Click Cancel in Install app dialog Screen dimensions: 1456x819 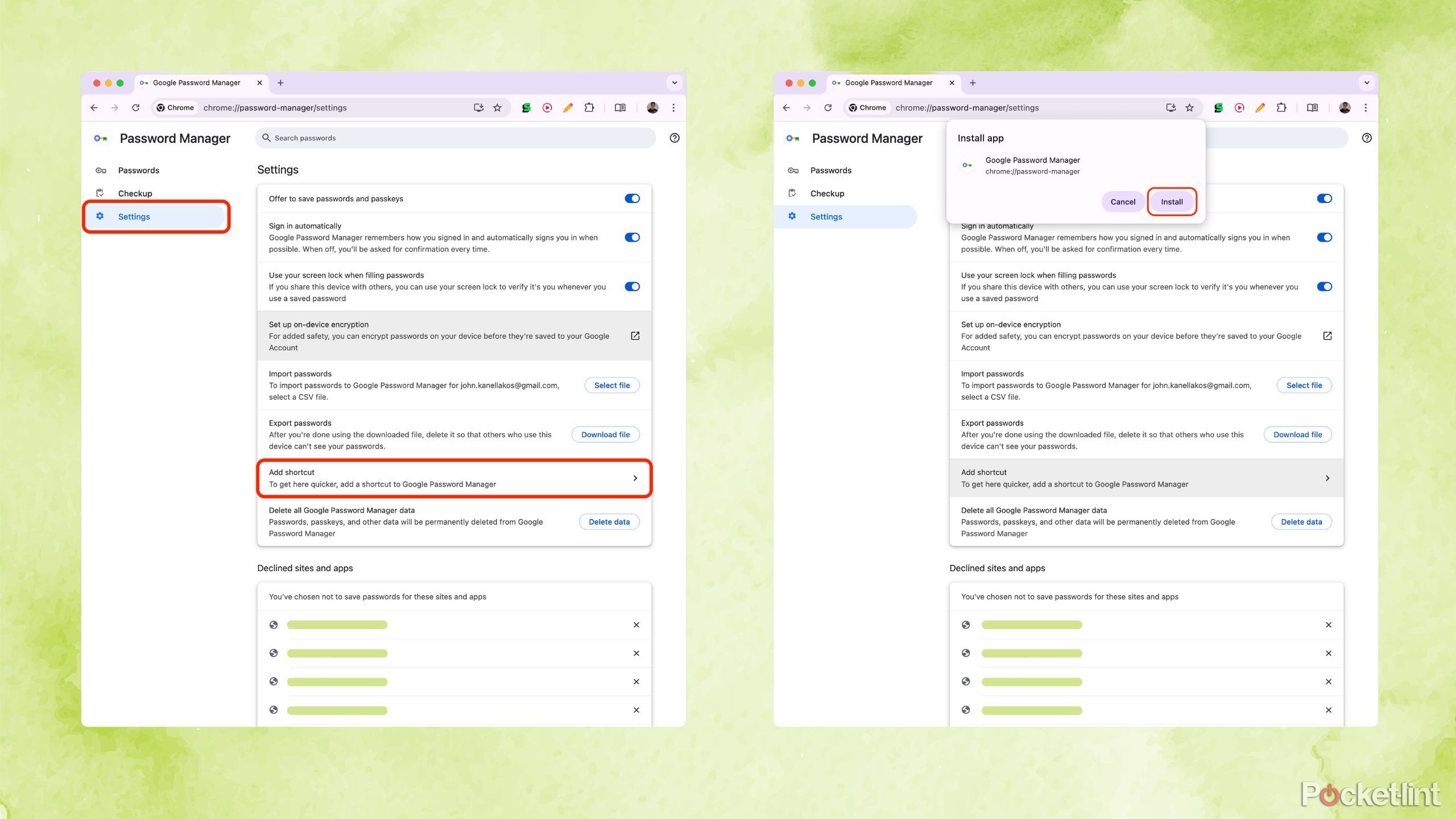1123,201
